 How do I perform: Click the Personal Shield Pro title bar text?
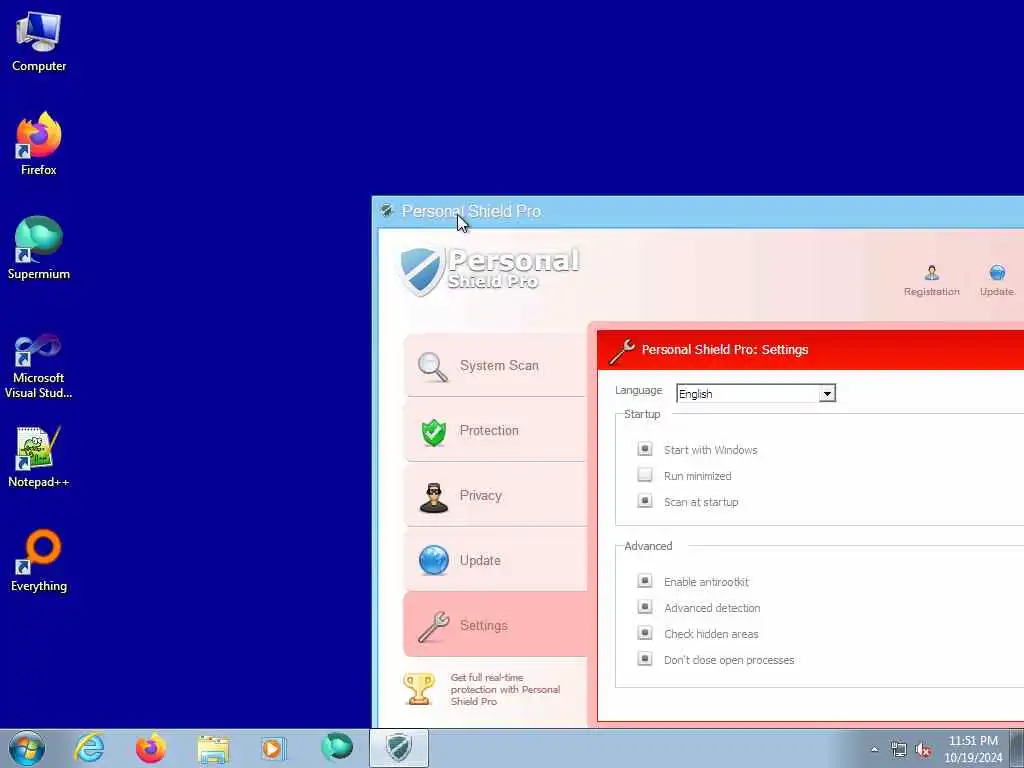point(471,212)
